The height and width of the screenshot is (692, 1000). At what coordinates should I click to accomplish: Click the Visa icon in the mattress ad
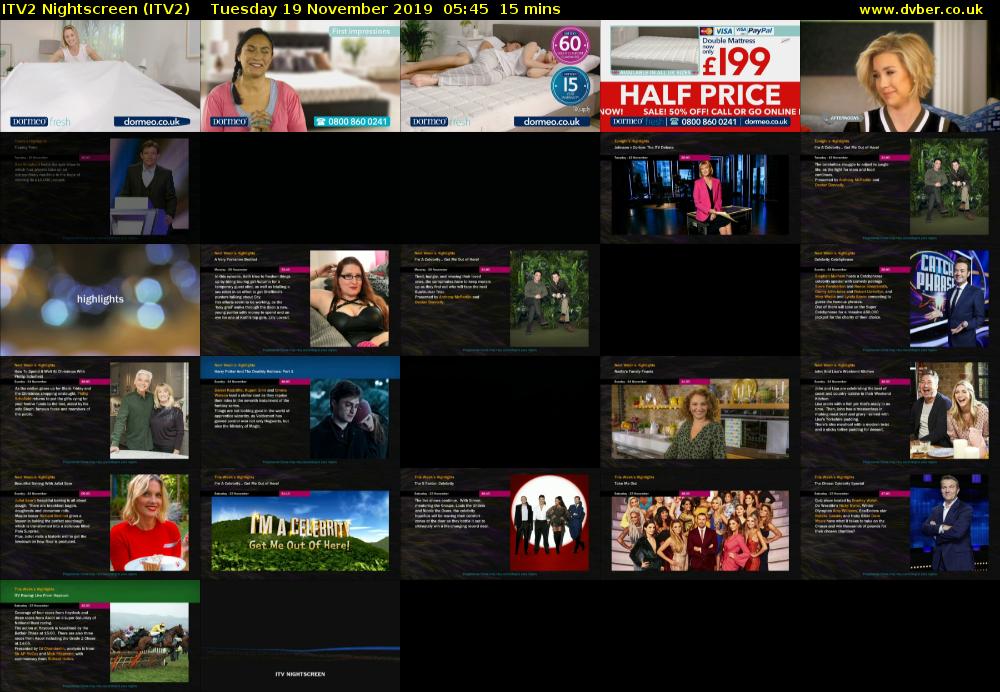tap(724, 31)
